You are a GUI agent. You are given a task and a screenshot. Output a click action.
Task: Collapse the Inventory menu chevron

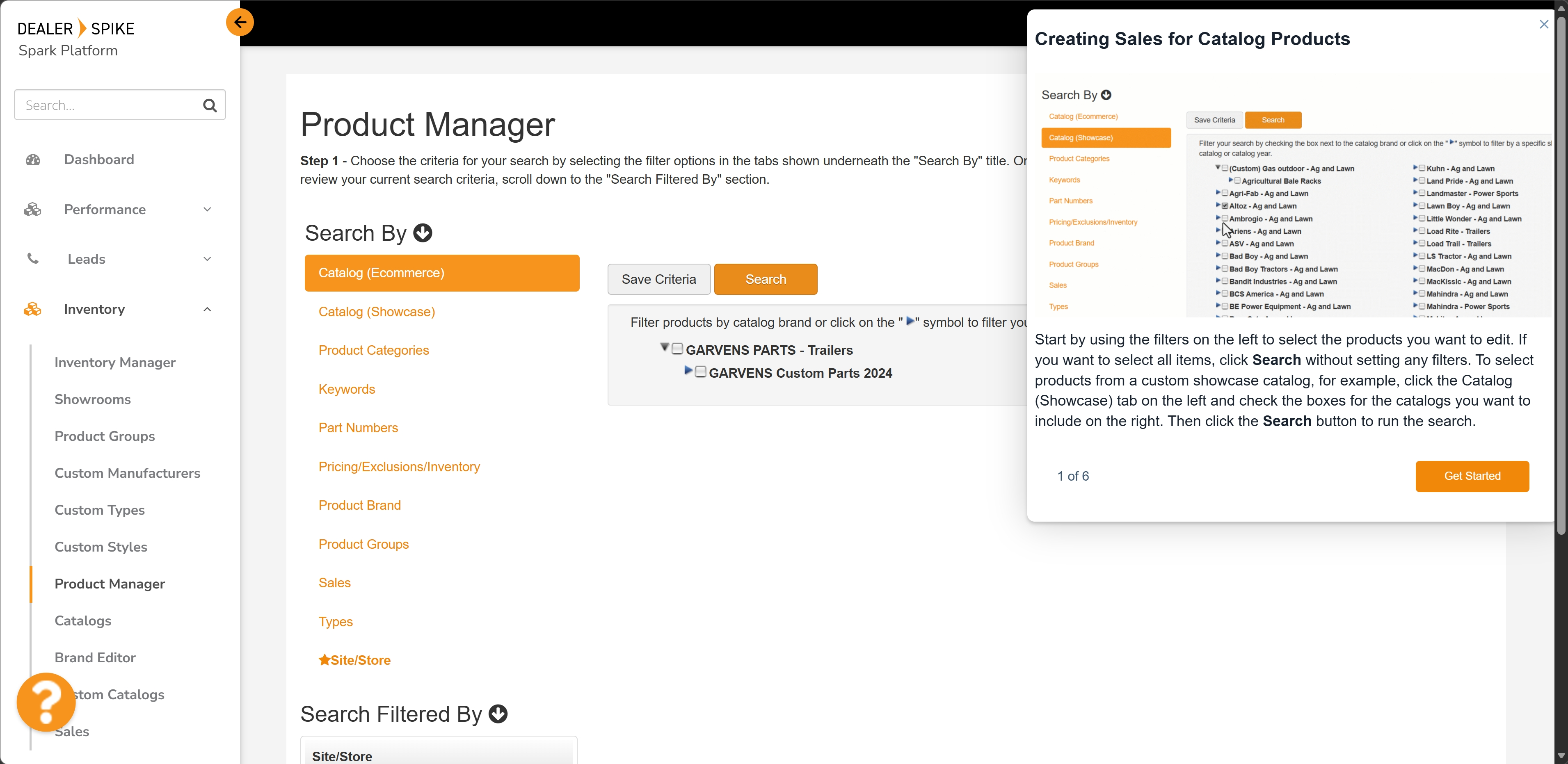207,309
